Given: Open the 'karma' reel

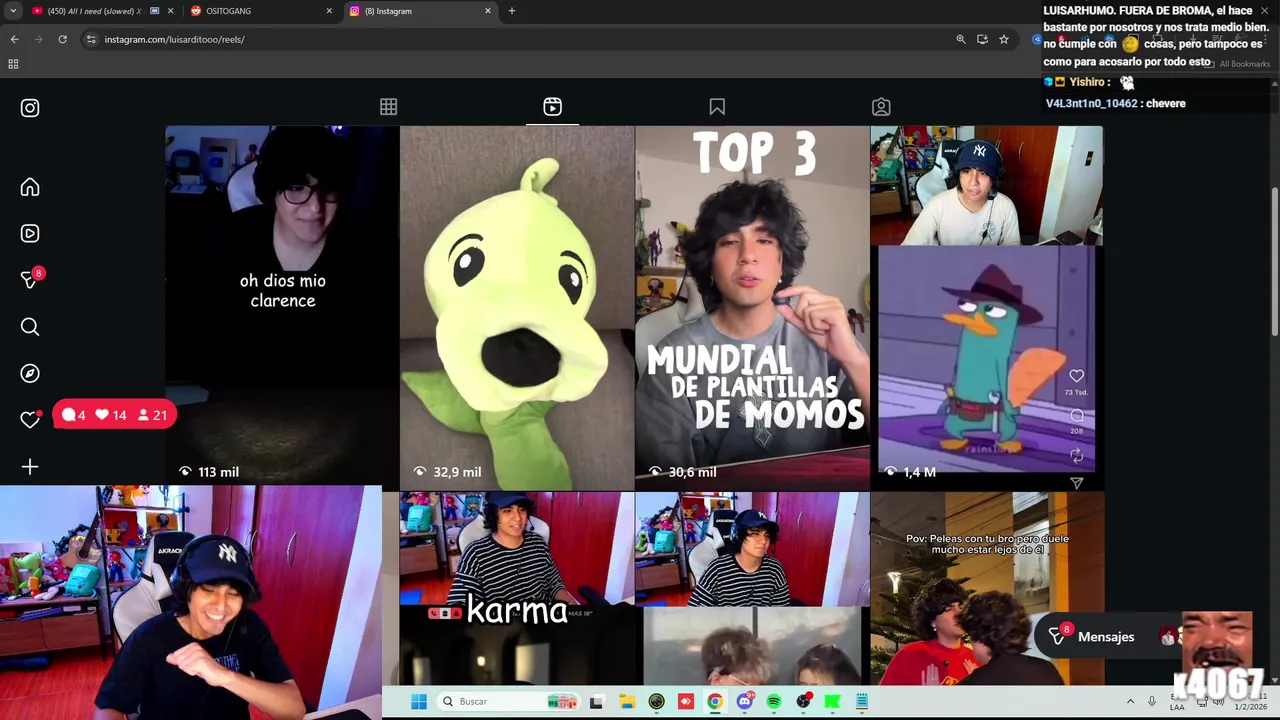Looking at the screenshot, I should pos(517,590).
